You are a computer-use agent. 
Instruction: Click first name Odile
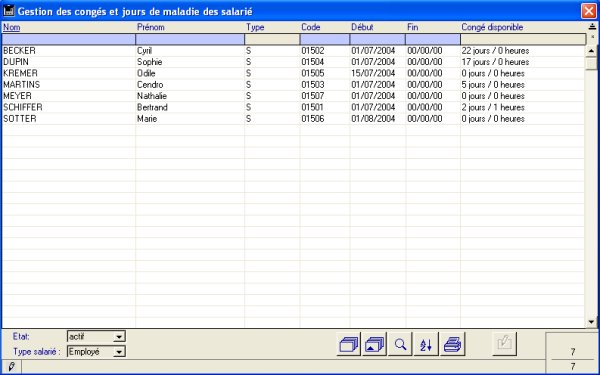tap(146, 73)
